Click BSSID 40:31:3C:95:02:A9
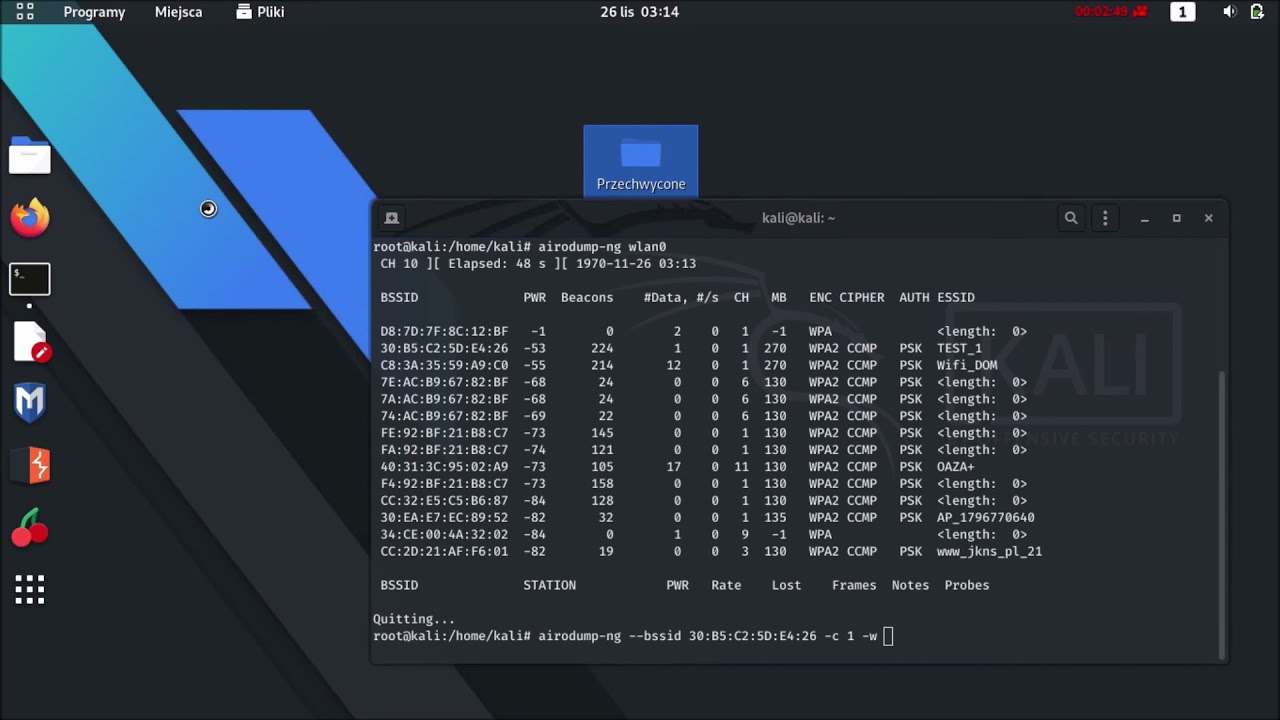The width and height of the screenshot is (1280, 720). pyautogui.click(x=444, y=467)
